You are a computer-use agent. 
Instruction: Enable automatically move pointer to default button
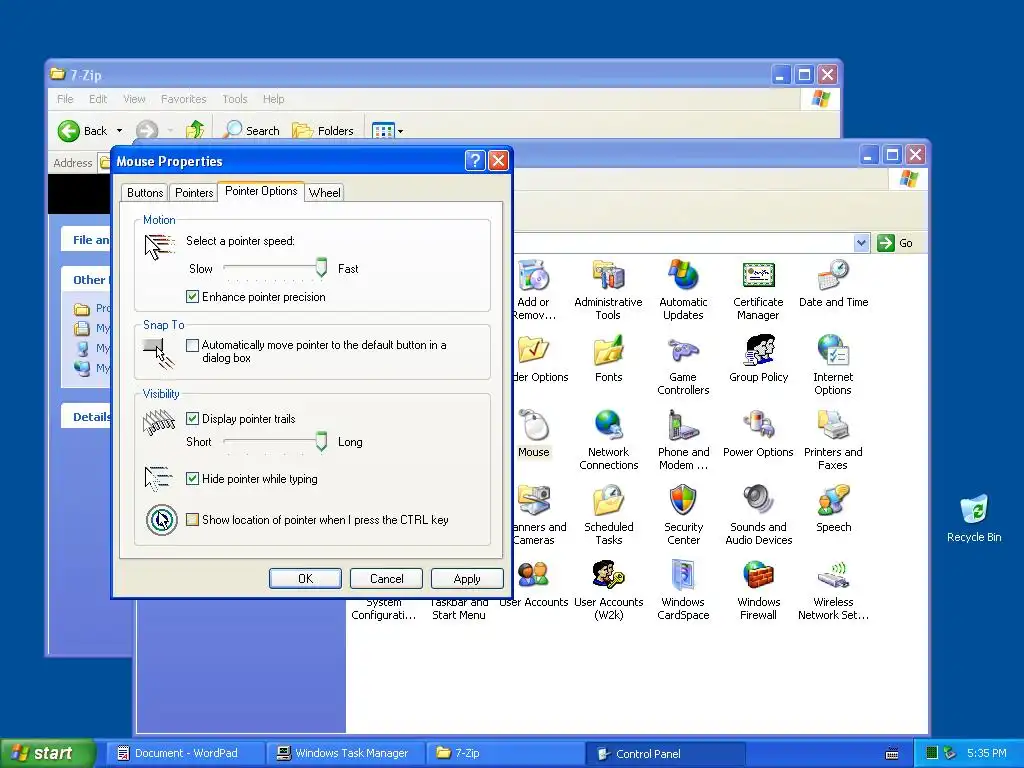pos(192,345)
